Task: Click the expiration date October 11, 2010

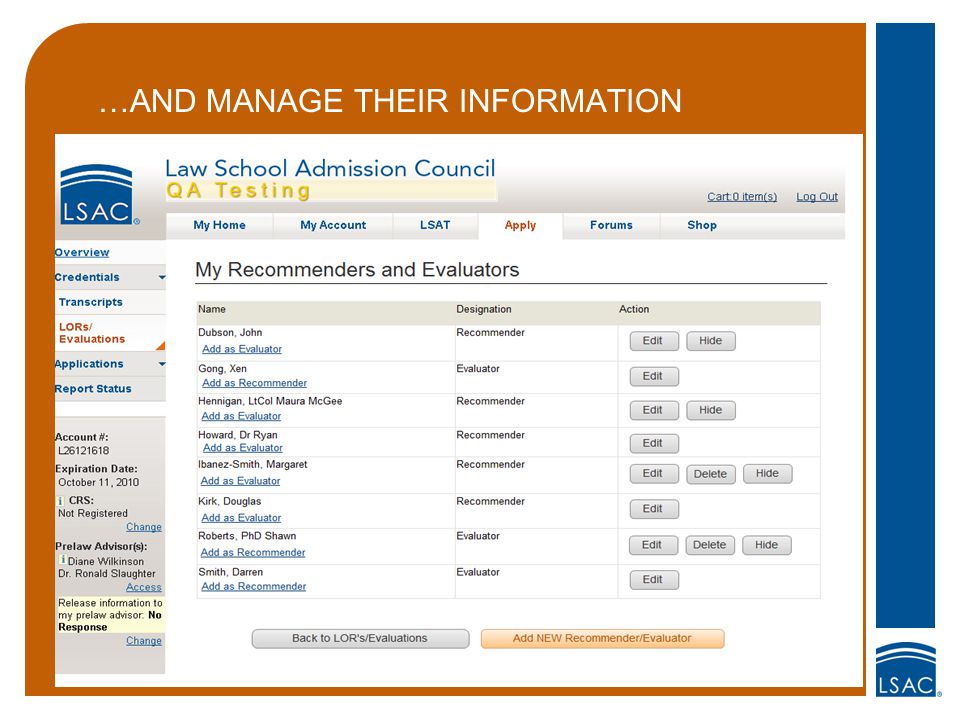Action: (99, 482)
